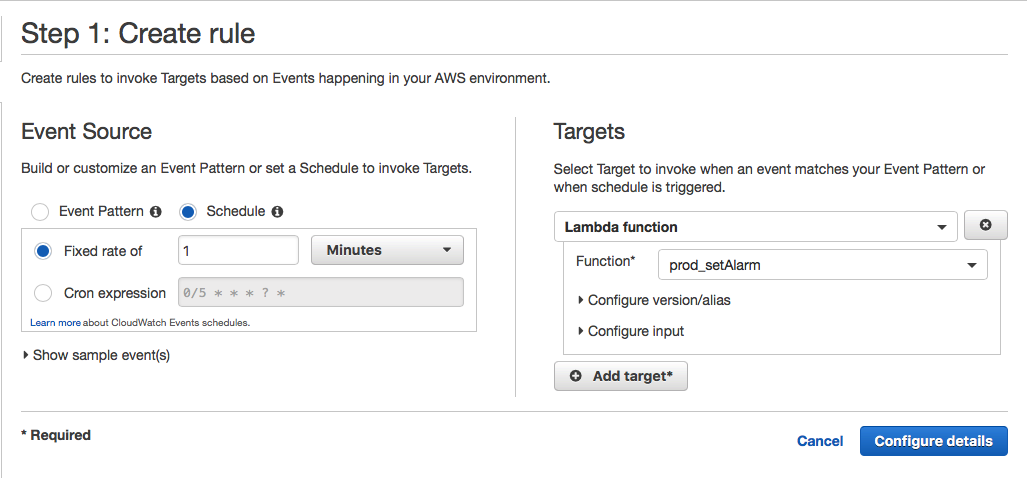Click the Cancel link
The width and height of the screenshot is (1027, 478).
coord(820,441)
